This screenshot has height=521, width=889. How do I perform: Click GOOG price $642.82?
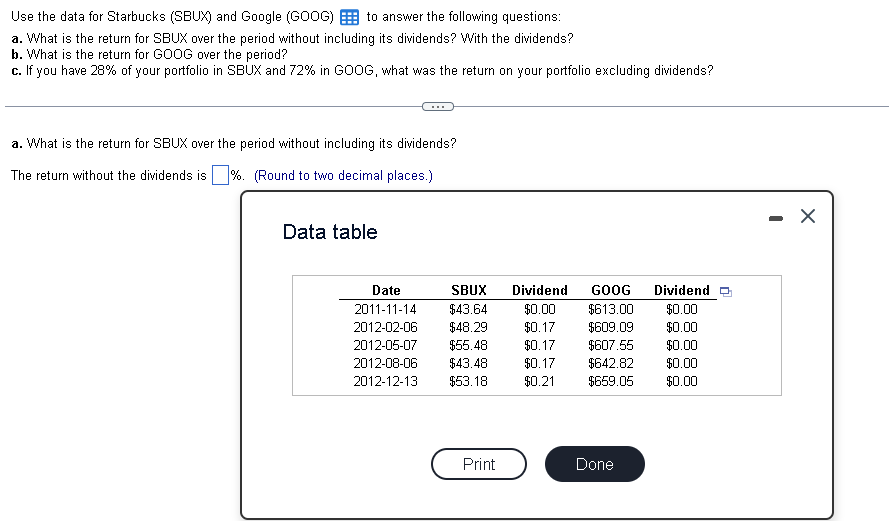pyautogui.click(x=611, y=363)
